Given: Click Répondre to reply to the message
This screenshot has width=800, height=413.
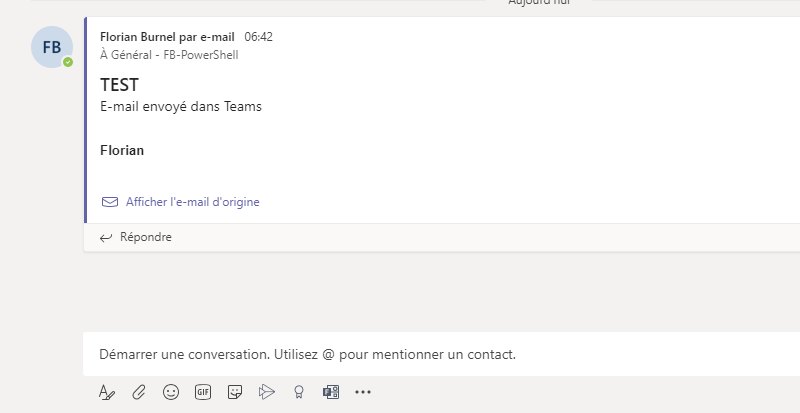Looking at the screenshot, I should [146, 238].
